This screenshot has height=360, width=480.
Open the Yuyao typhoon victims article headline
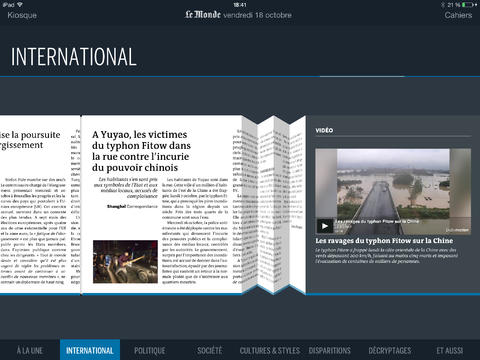(x=141, y=151)
